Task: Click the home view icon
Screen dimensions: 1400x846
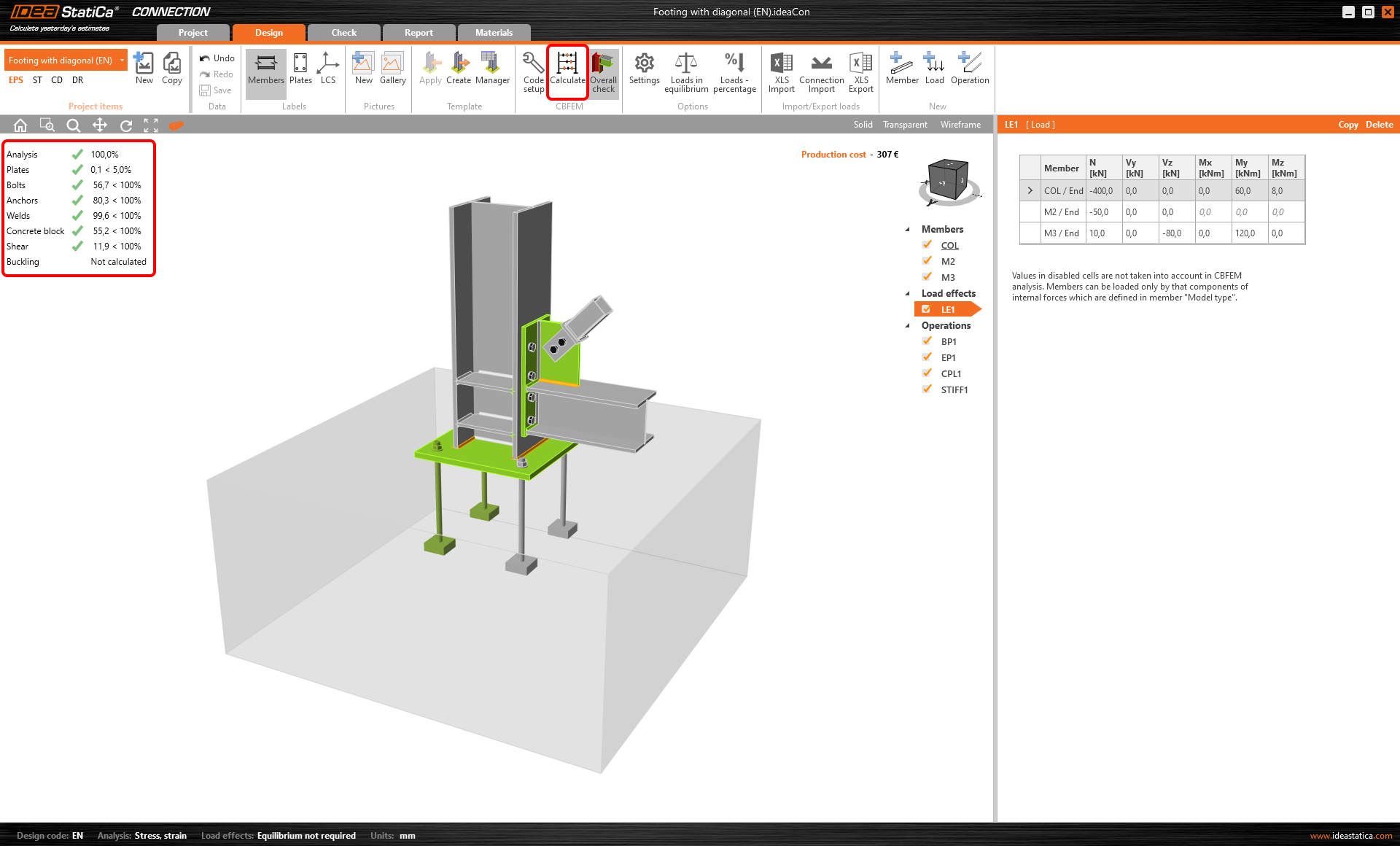Action: (x=20, y=125)
